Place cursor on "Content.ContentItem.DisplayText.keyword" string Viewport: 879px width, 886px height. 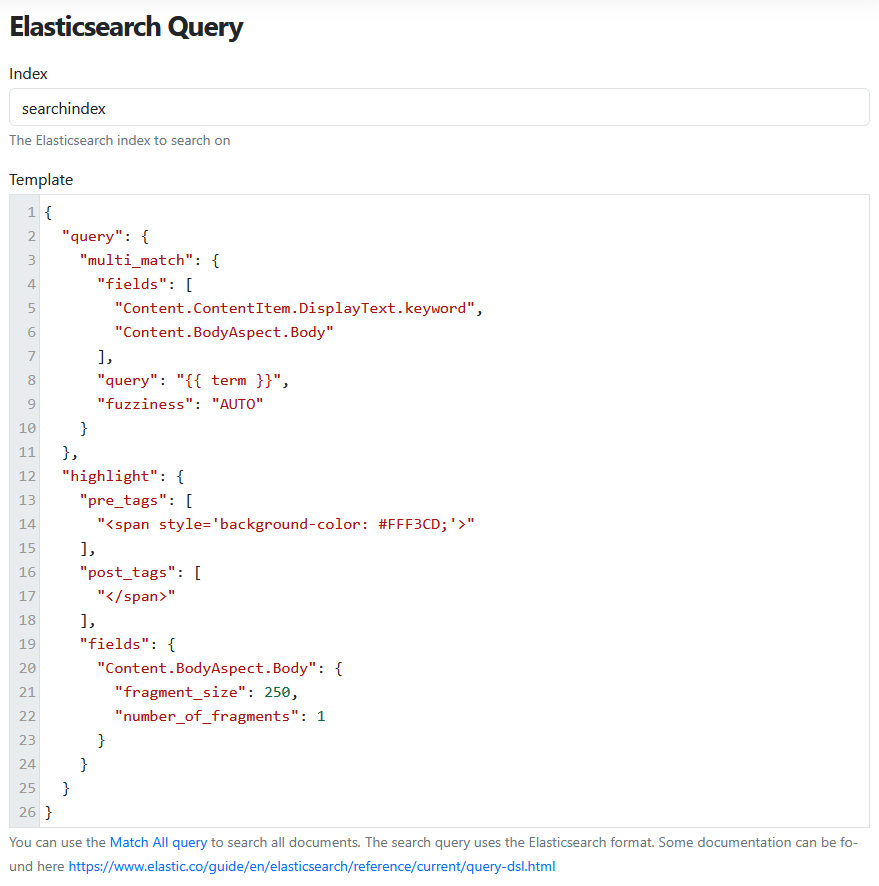pos(294,308)
